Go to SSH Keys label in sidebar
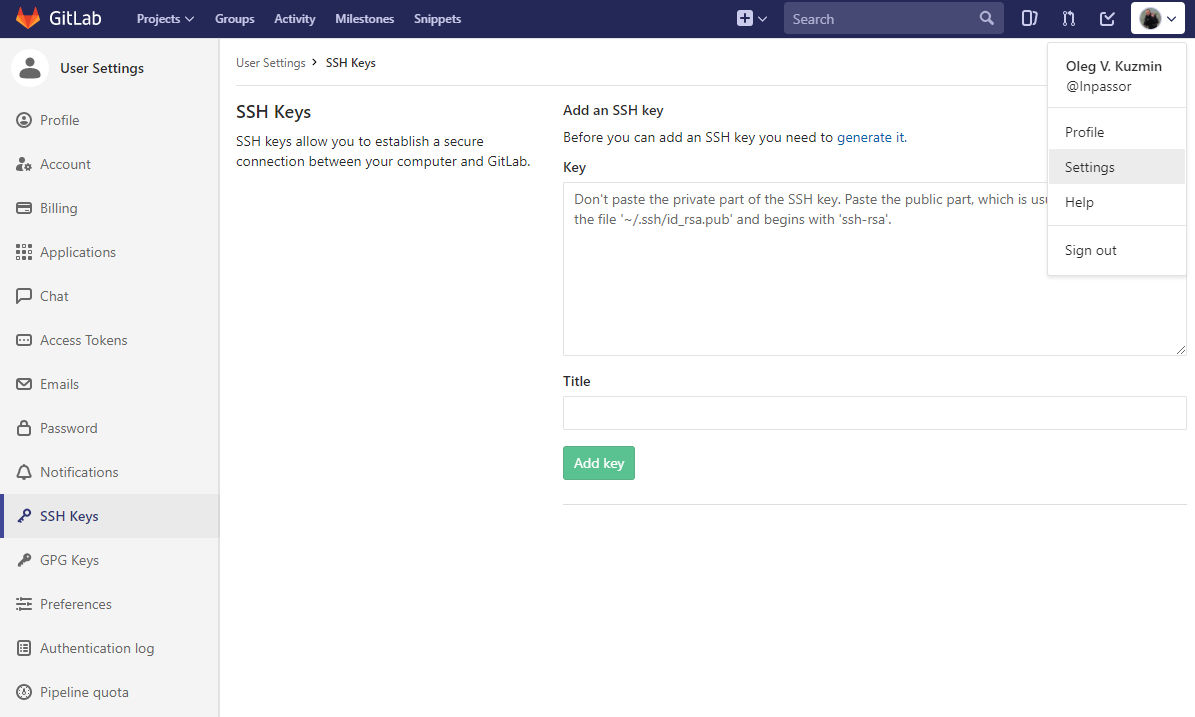 (x=69, y=516)
